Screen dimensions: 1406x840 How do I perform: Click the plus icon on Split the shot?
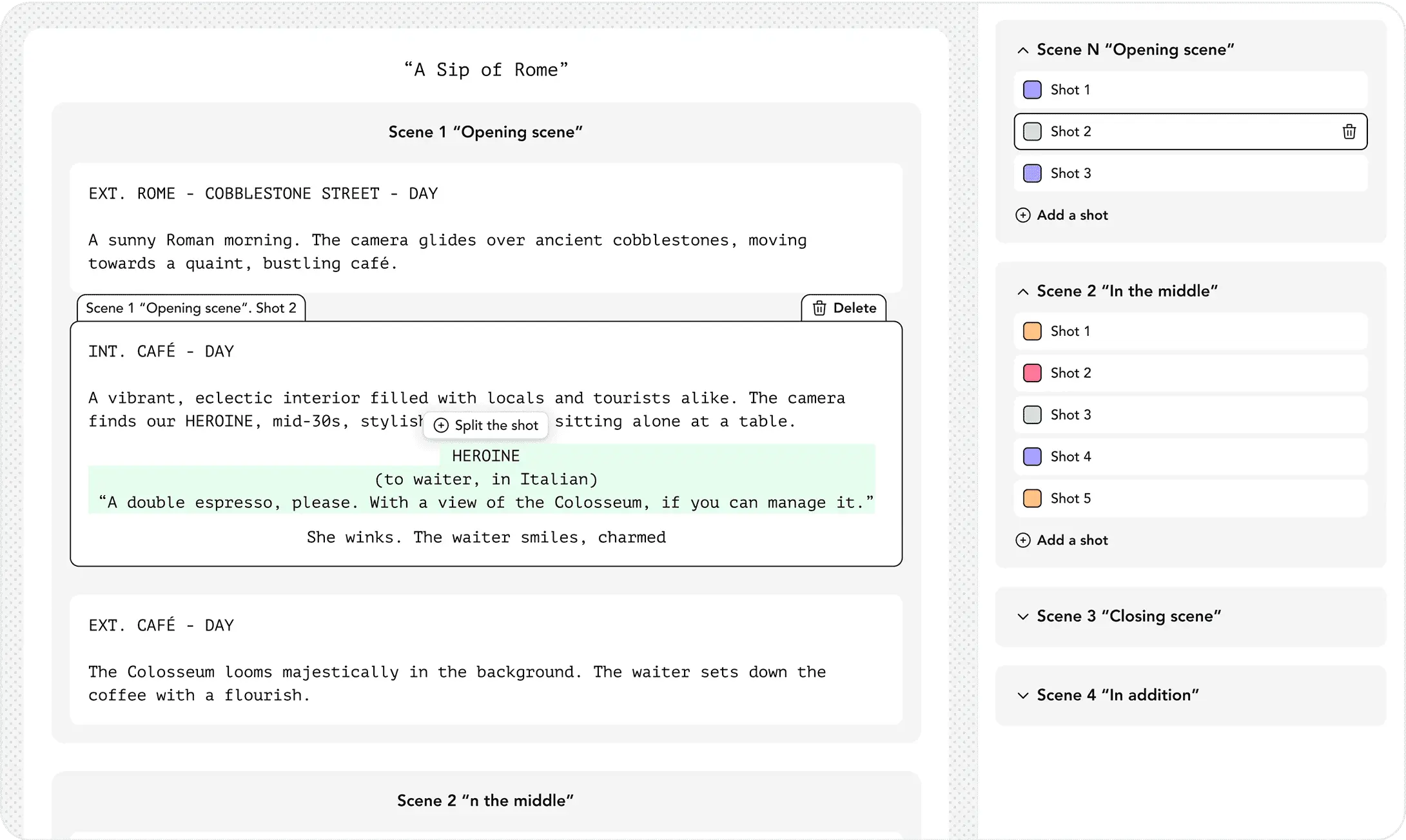click(441, 425)
